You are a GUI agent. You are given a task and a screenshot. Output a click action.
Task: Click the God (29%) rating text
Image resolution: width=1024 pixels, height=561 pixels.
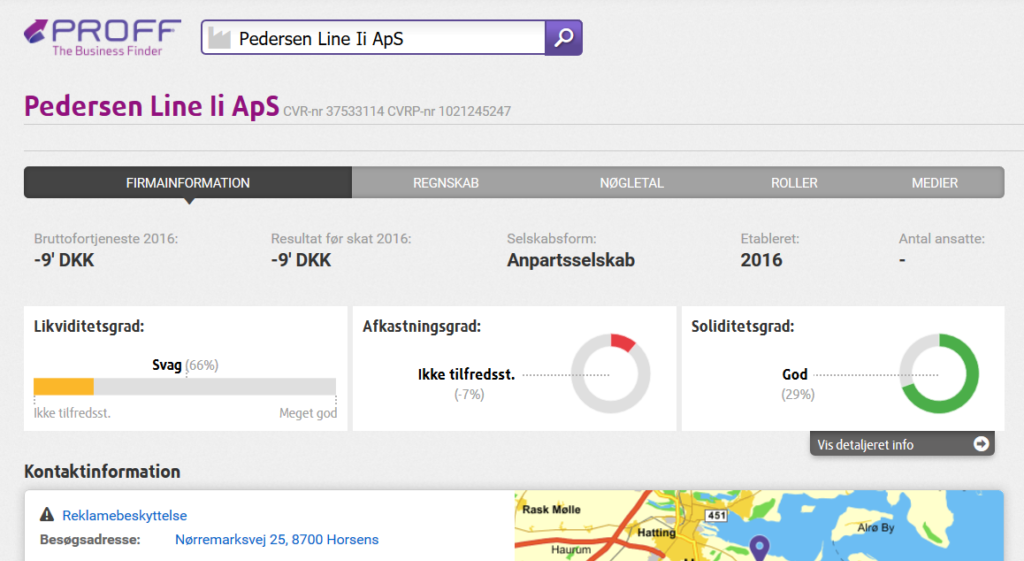(797, 383)
